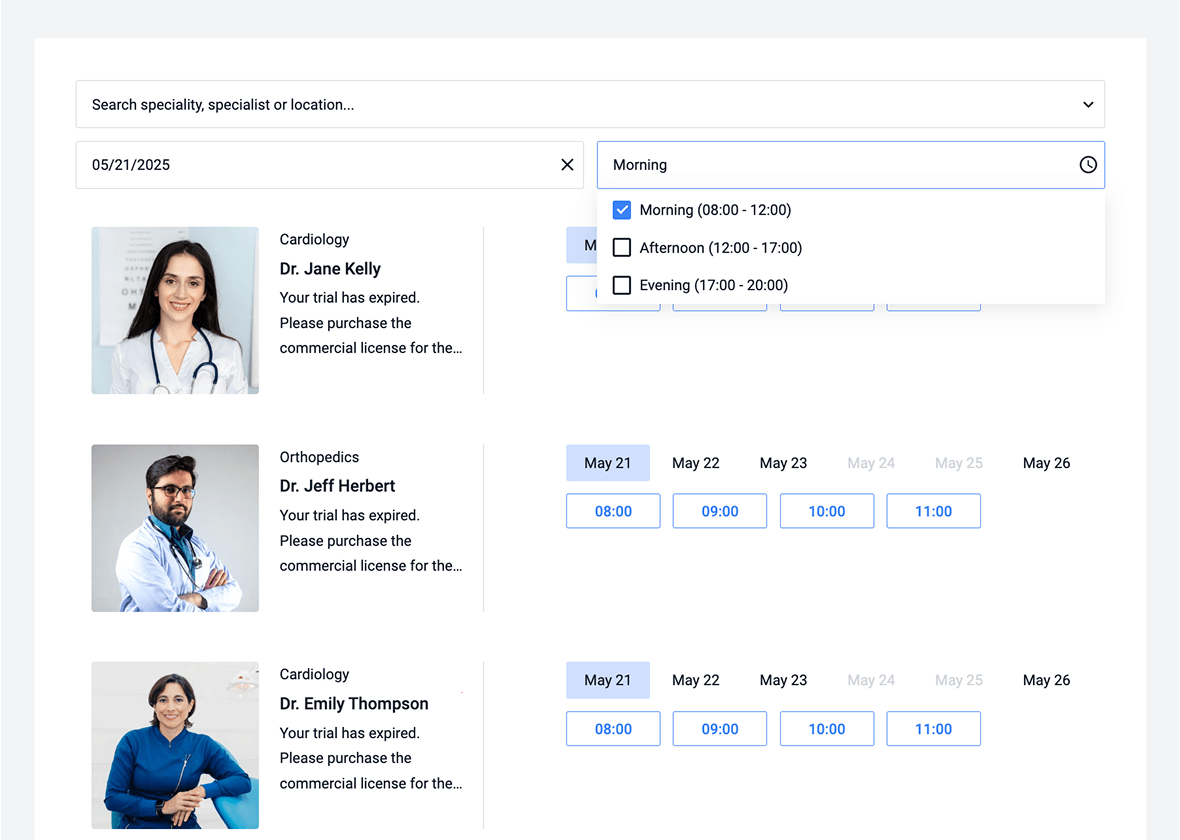Choose the 10:00 slot for Dr. Jeff Herbert

pos(827,511)
